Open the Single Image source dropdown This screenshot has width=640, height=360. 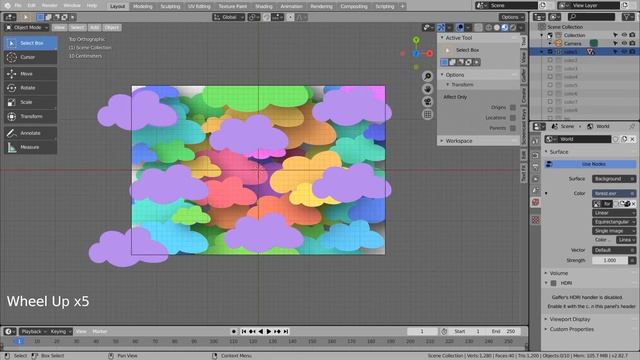click(613, 231)
